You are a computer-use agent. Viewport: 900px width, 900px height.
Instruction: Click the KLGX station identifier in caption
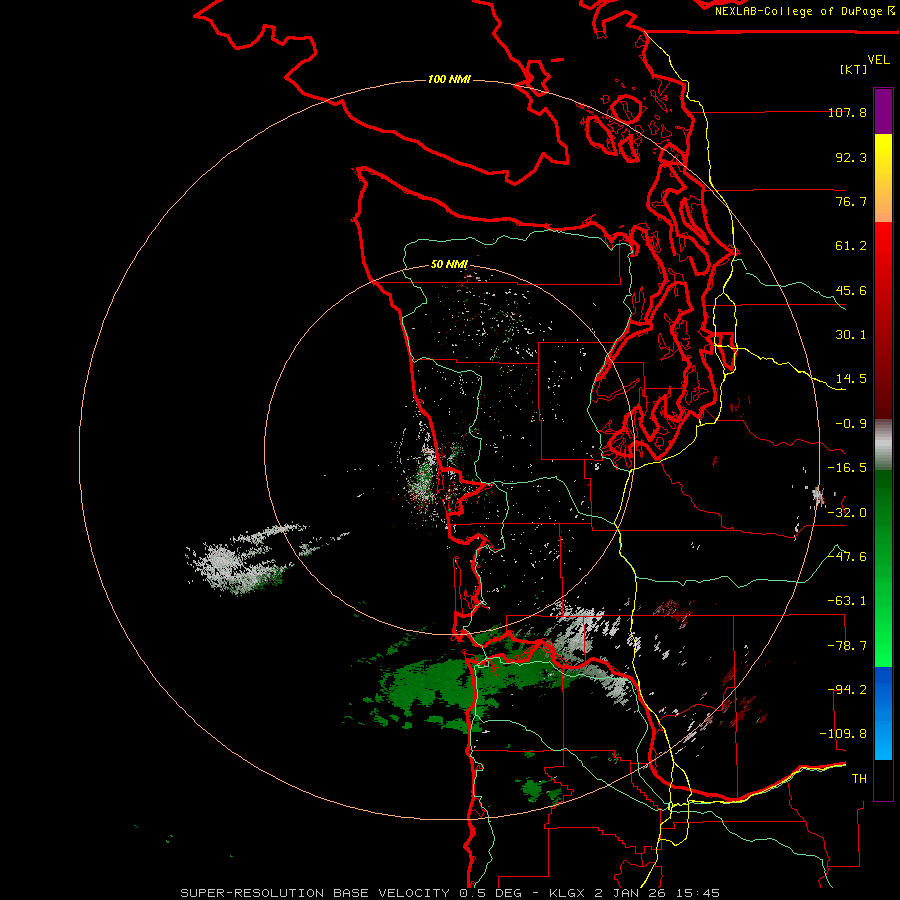point(568,893)
